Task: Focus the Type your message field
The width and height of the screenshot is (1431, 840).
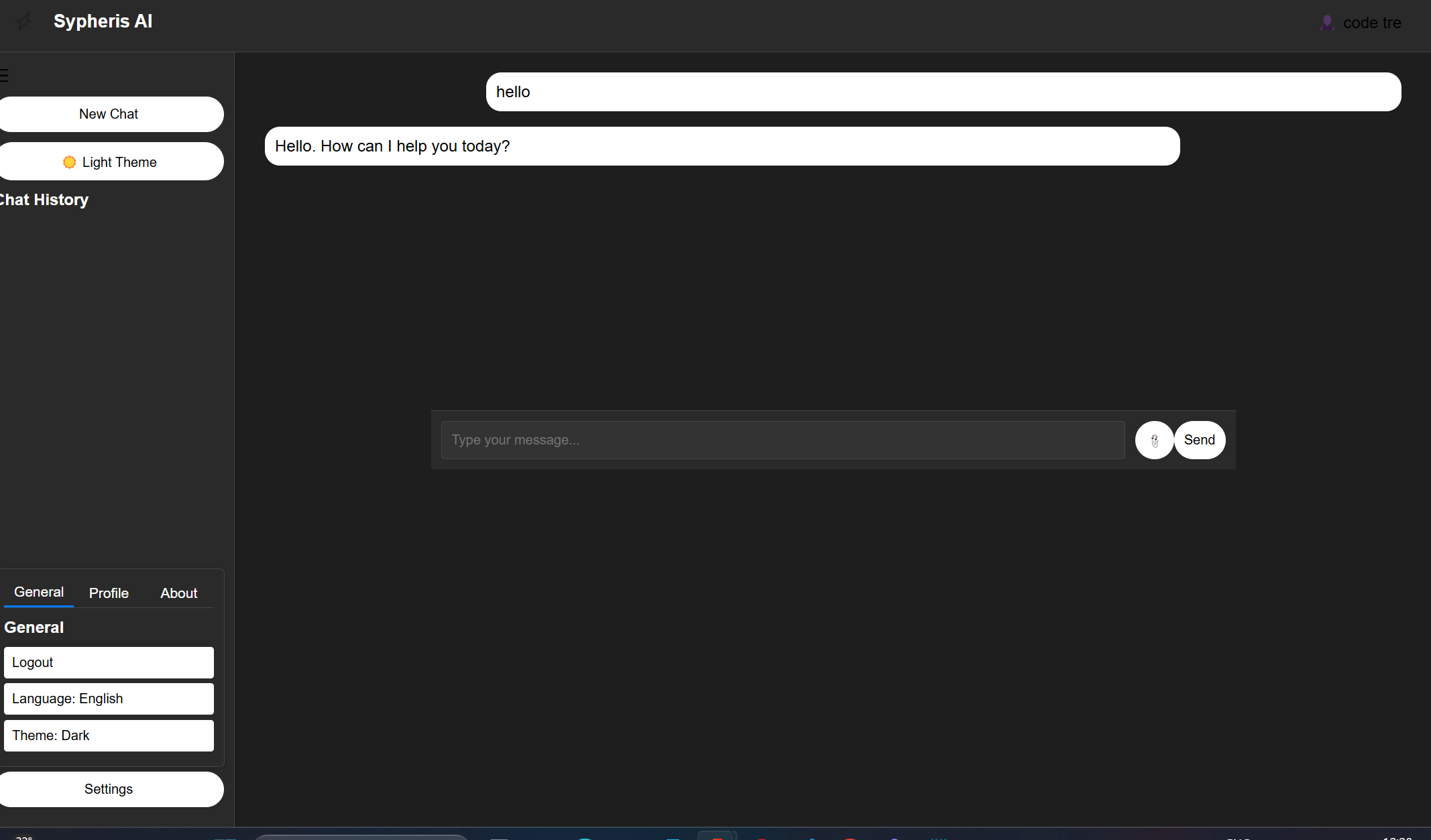Action: point(783,440)
